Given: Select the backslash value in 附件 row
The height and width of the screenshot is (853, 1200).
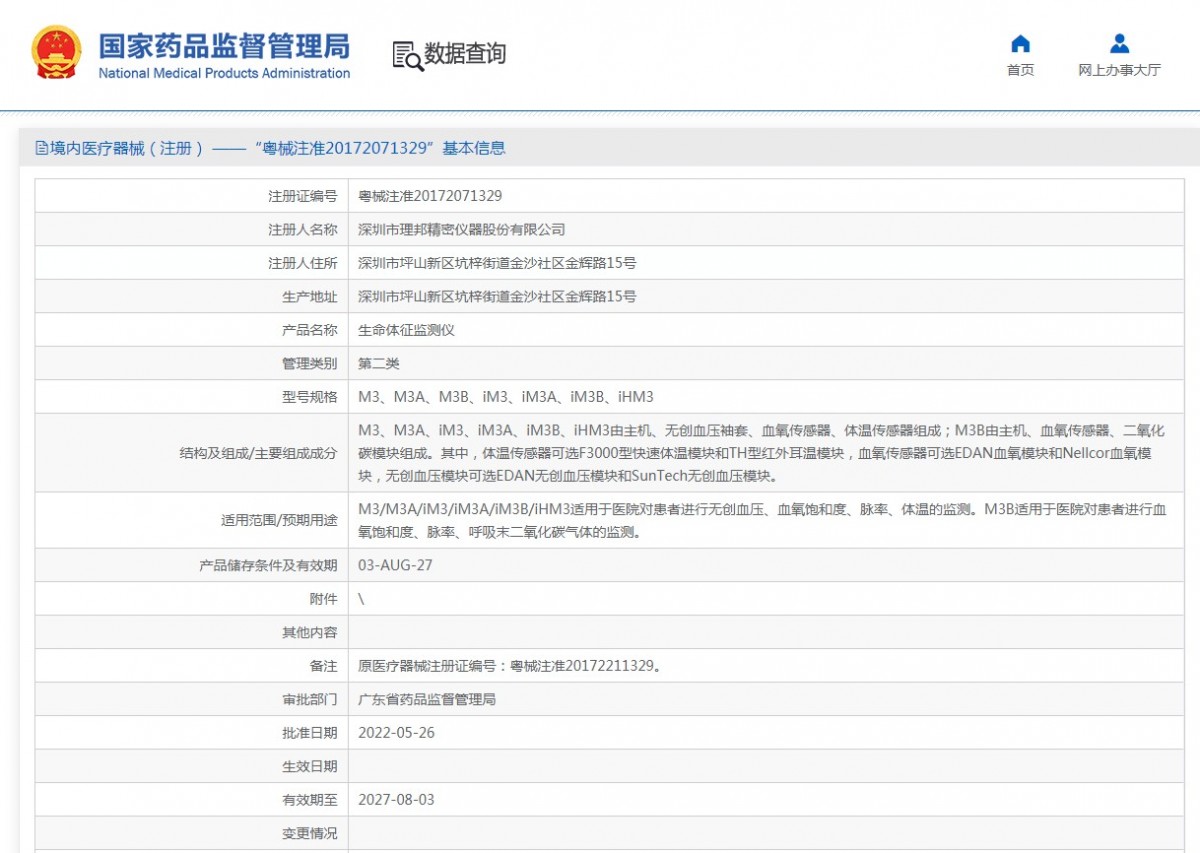Looking at the screenshot, I should click(361, 599).
